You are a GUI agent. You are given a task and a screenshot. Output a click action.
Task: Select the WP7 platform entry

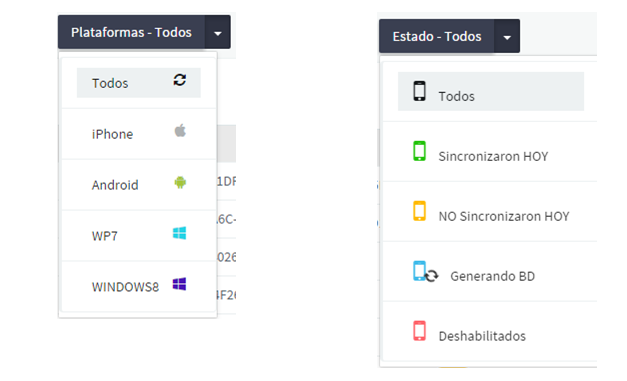pyautogui.click(x=139, y=236)
